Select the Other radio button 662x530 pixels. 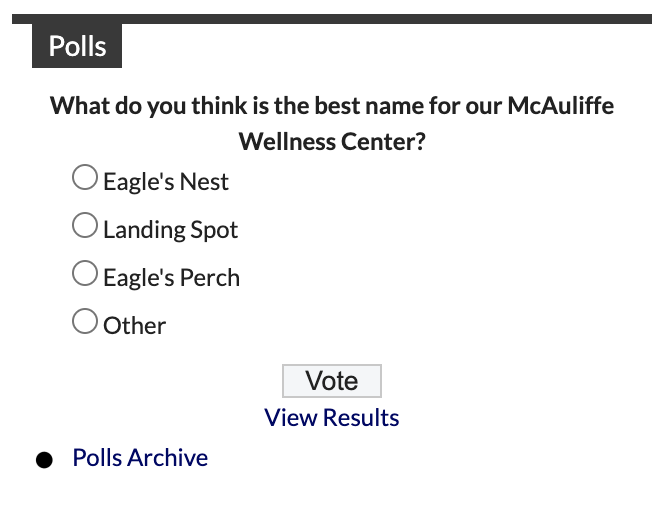86,322
